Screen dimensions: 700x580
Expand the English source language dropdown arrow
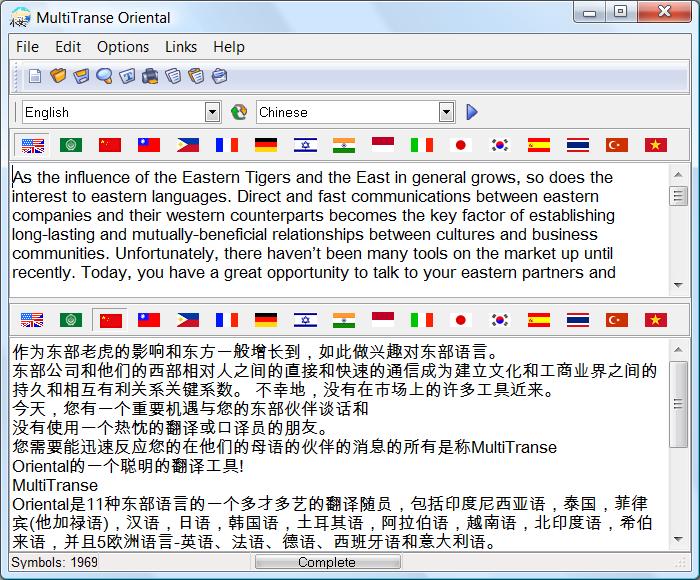pos(212,112)
